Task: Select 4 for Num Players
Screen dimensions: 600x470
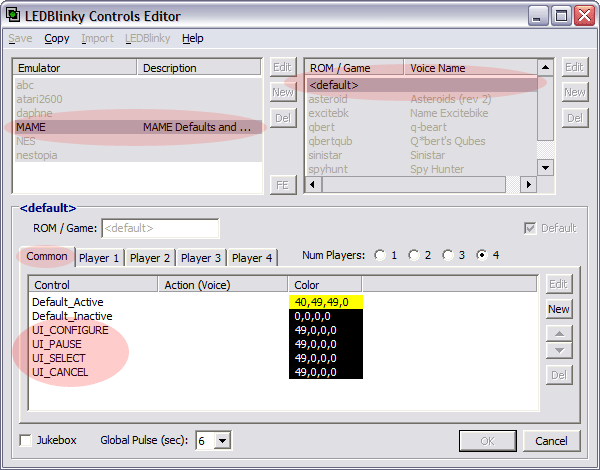Action: pyautogui.click(x=482, y=255)
